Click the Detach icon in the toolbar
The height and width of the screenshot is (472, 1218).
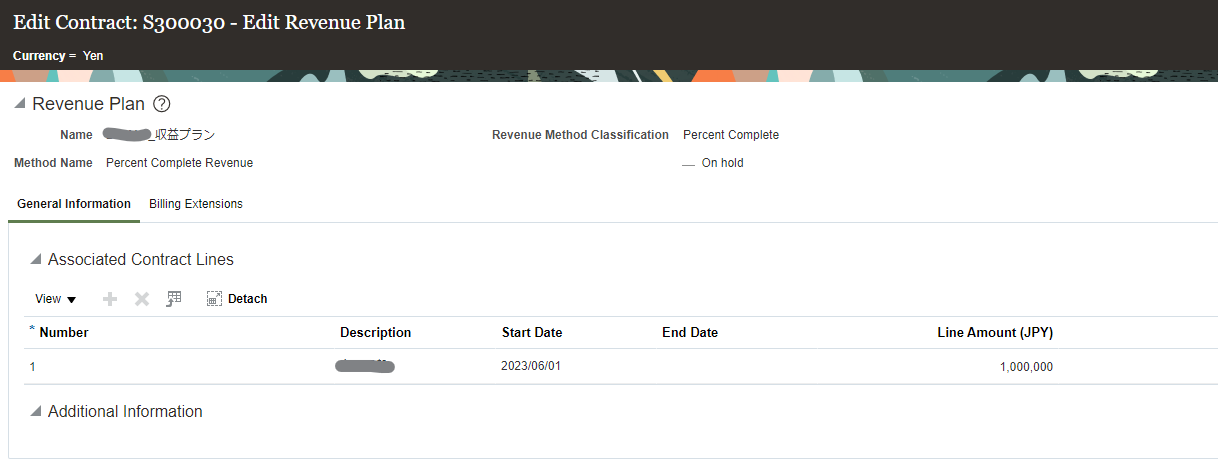(214, 299)
